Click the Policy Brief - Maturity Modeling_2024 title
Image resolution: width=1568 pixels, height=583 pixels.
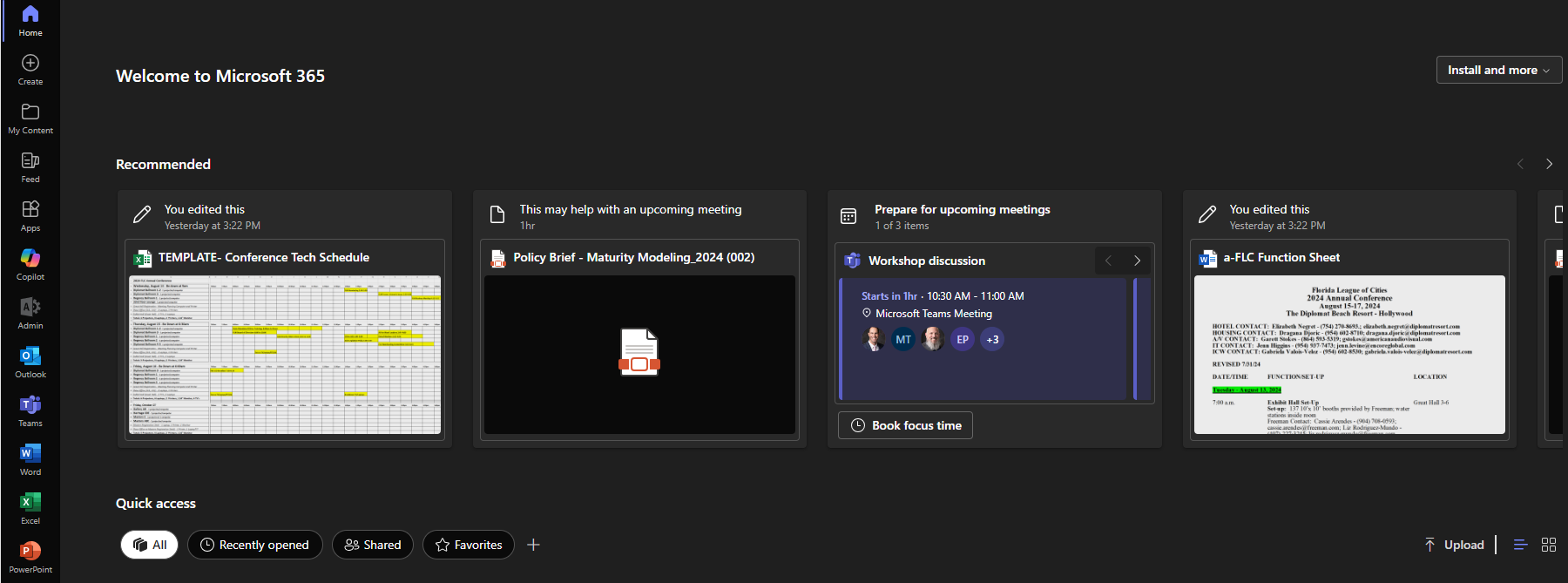(634, 257)
